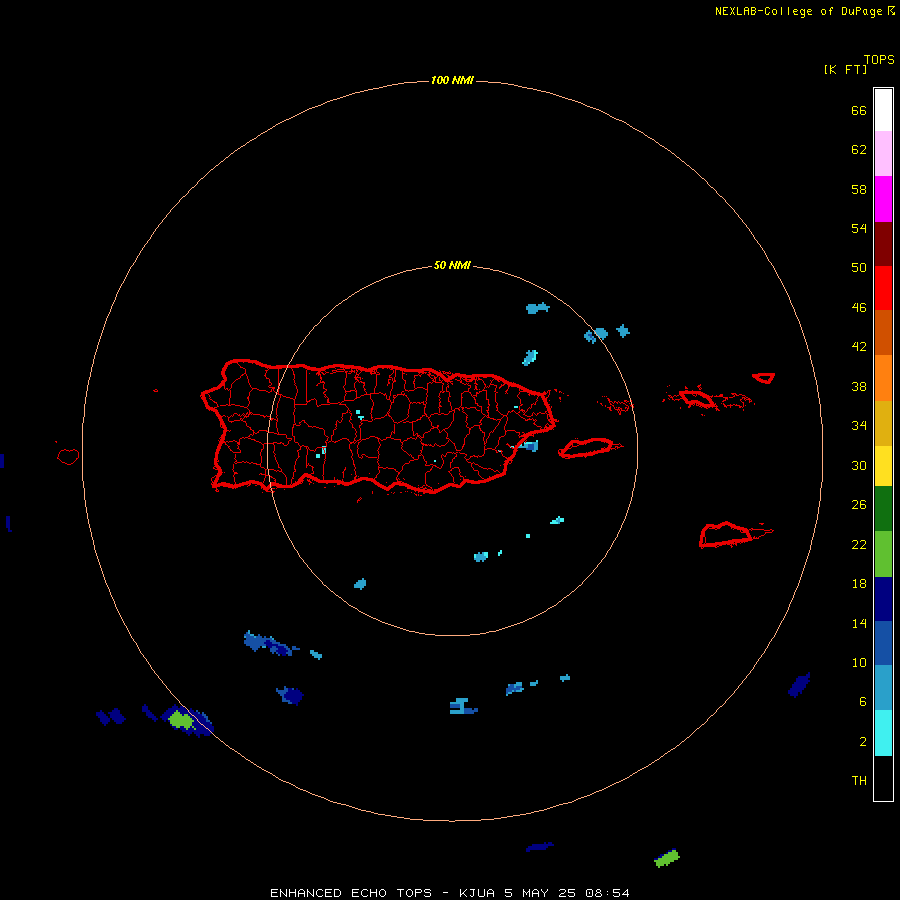Click the "42" legend value
This screenshot has width=900, height=900.
859,347
